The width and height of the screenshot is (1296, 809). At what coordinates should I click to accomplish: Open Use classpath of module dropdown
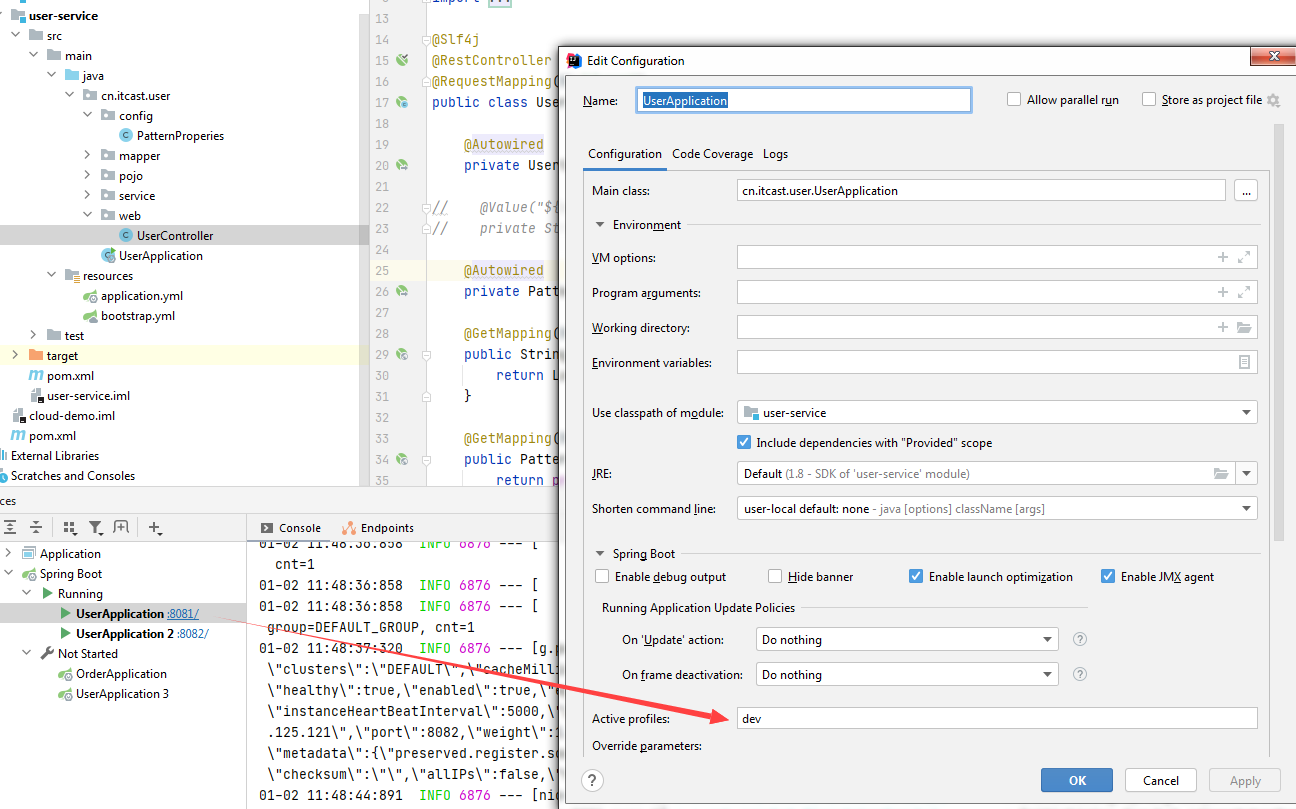coord(997,412)
